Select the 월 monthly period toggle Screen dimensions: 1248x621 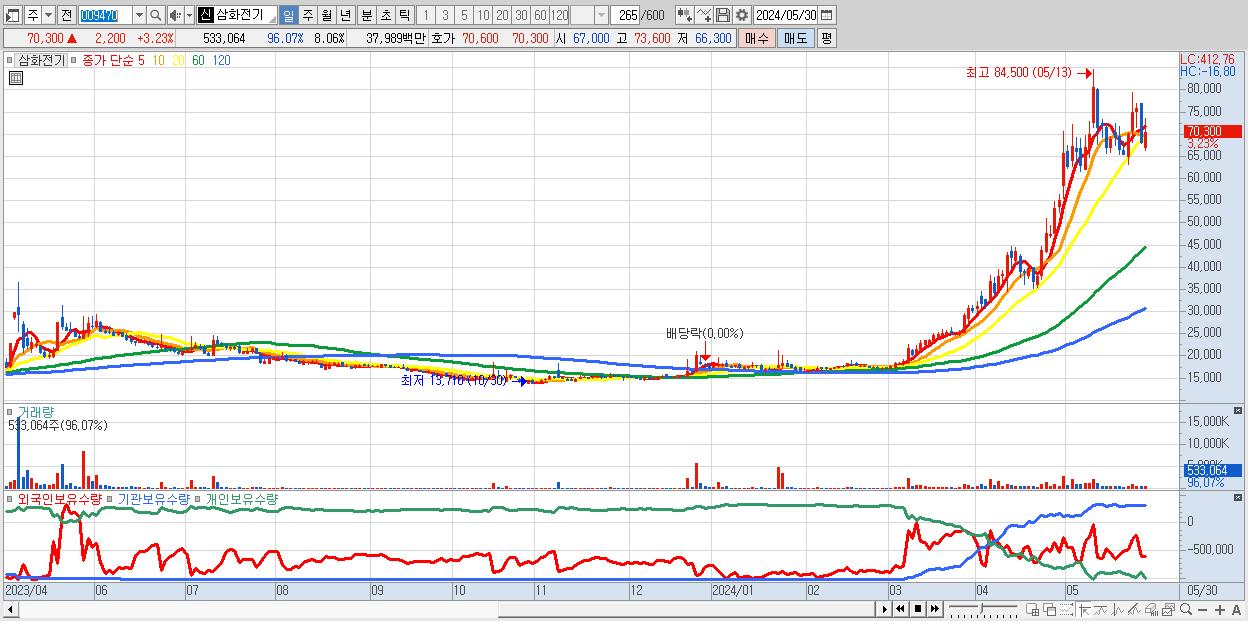point(326,15)
